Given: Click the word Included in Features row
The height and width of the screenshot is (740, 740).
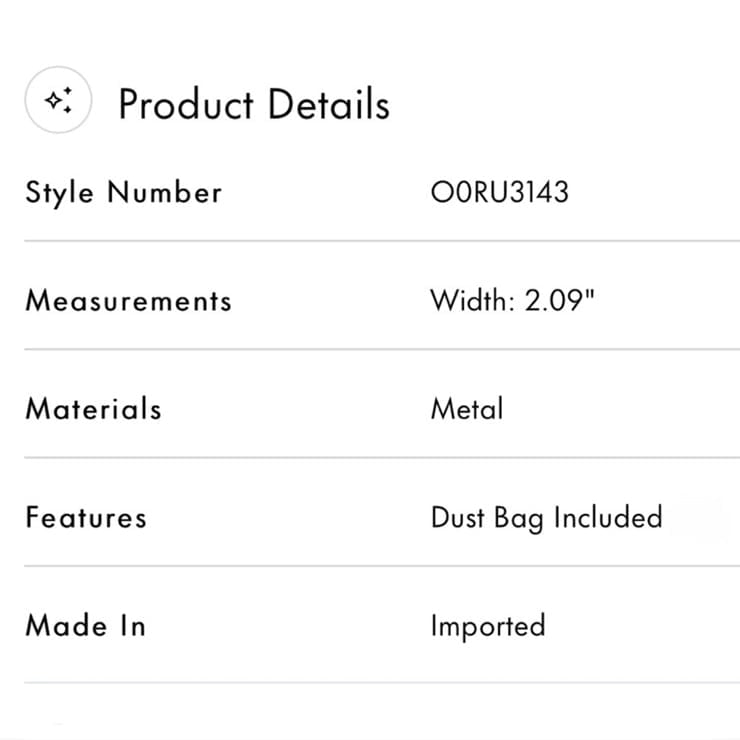Looking at the screenshot, I should click(608, 517).
